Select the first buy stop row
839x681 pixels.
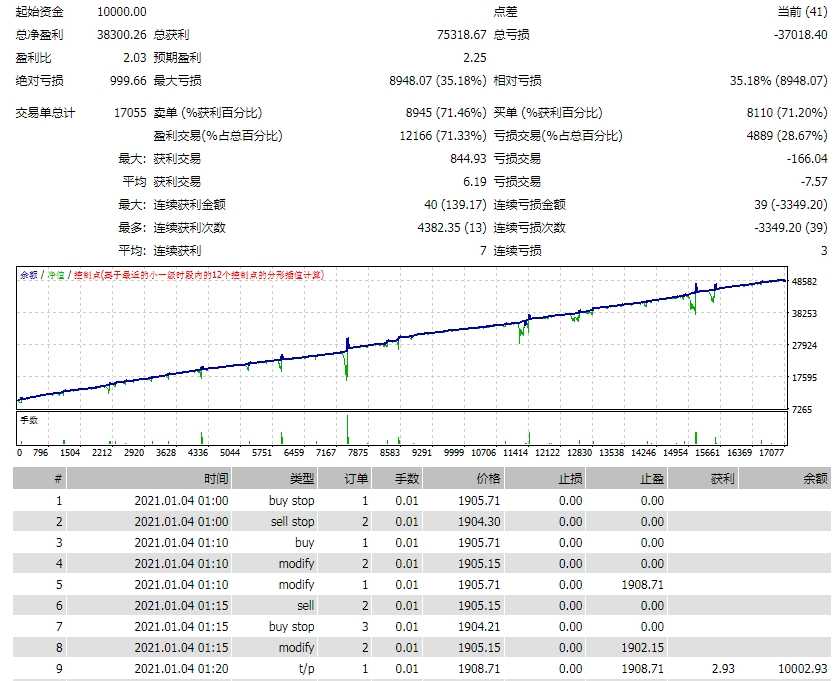click(x=291, y=500)
